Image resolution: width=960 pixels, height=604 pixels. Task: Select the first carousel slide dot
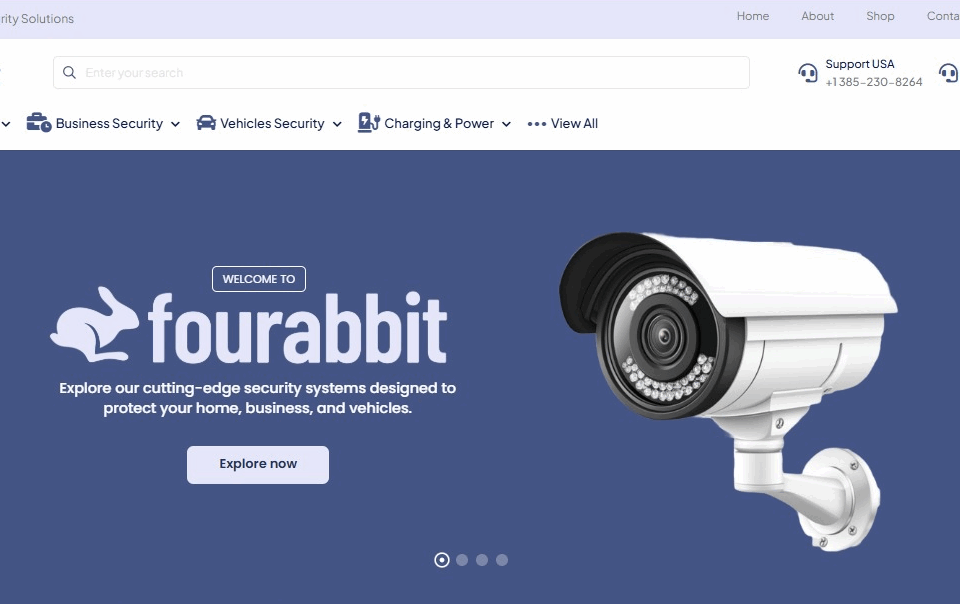coord(441,560)
